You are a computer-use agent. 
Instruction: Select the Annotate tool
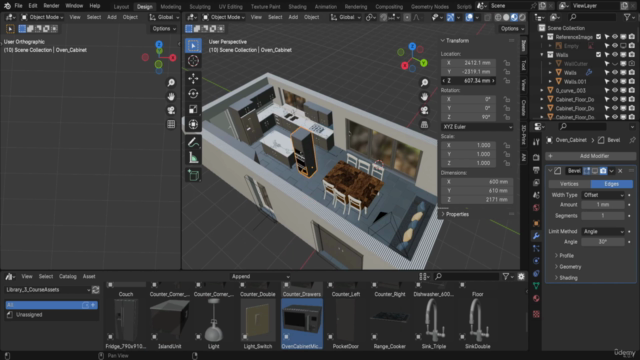point(193,142)
